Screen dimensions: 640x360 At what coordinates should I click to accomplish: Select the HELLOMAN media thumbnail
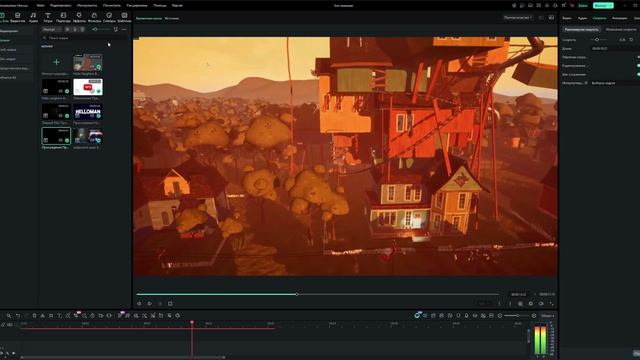coord(88,111)
